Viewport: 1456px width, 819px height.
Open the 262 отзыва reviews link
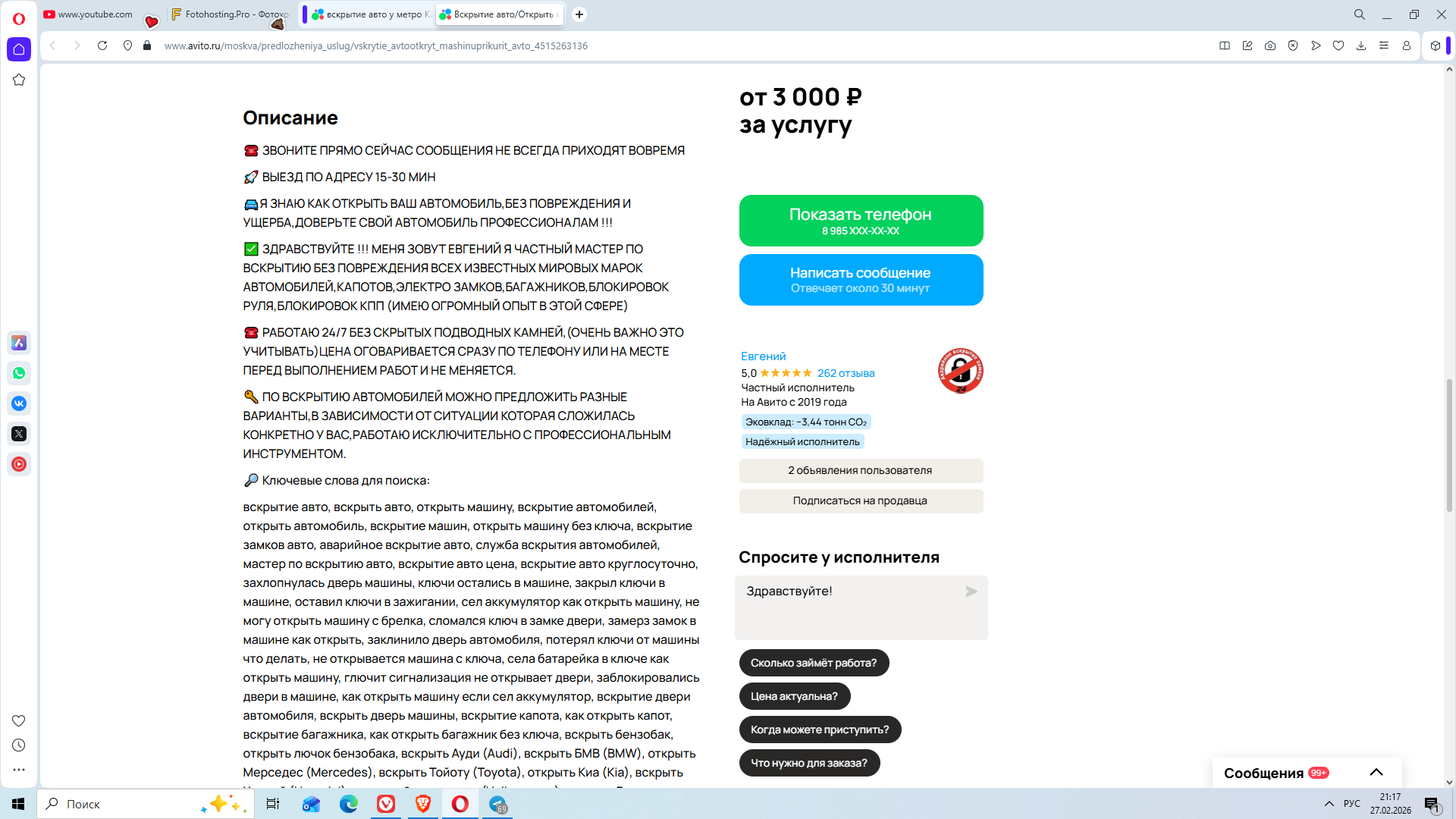pos(846,373)
